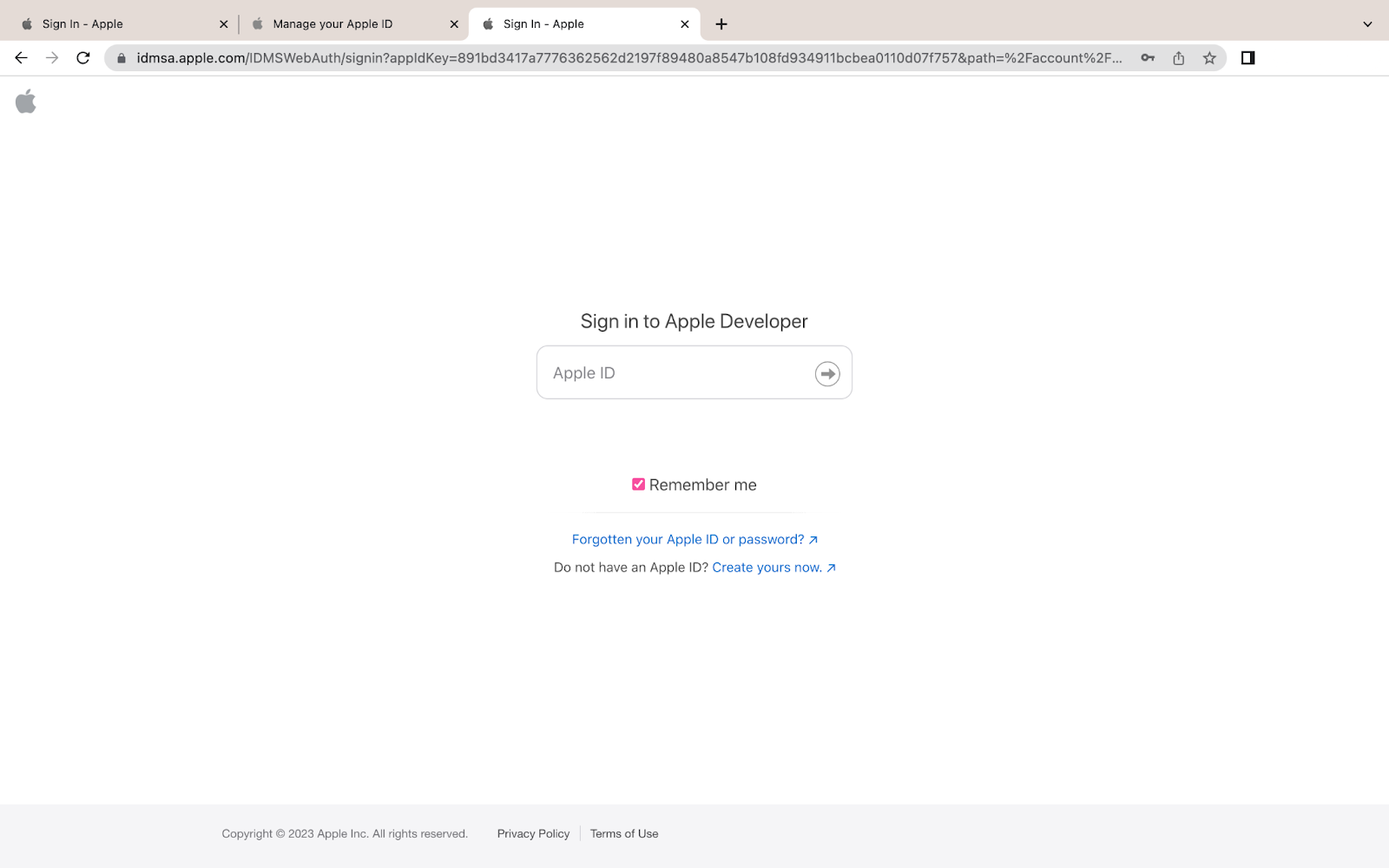Close the active Sign In - Apple tab
Screen dimensions: 1389x868
click(685, 24)
